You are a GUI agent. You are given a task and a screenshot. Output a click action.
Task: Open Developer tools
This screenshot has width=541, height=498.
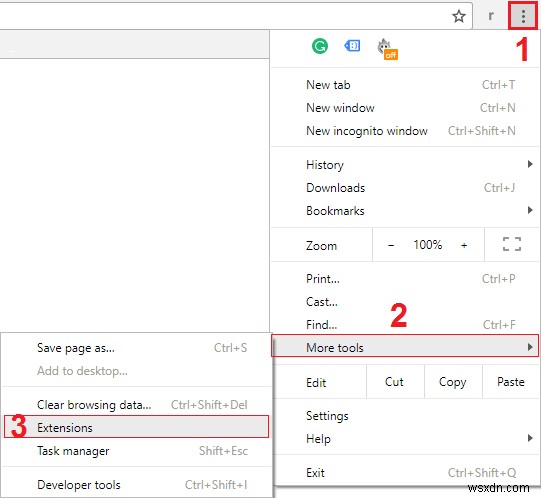point(137,485)
